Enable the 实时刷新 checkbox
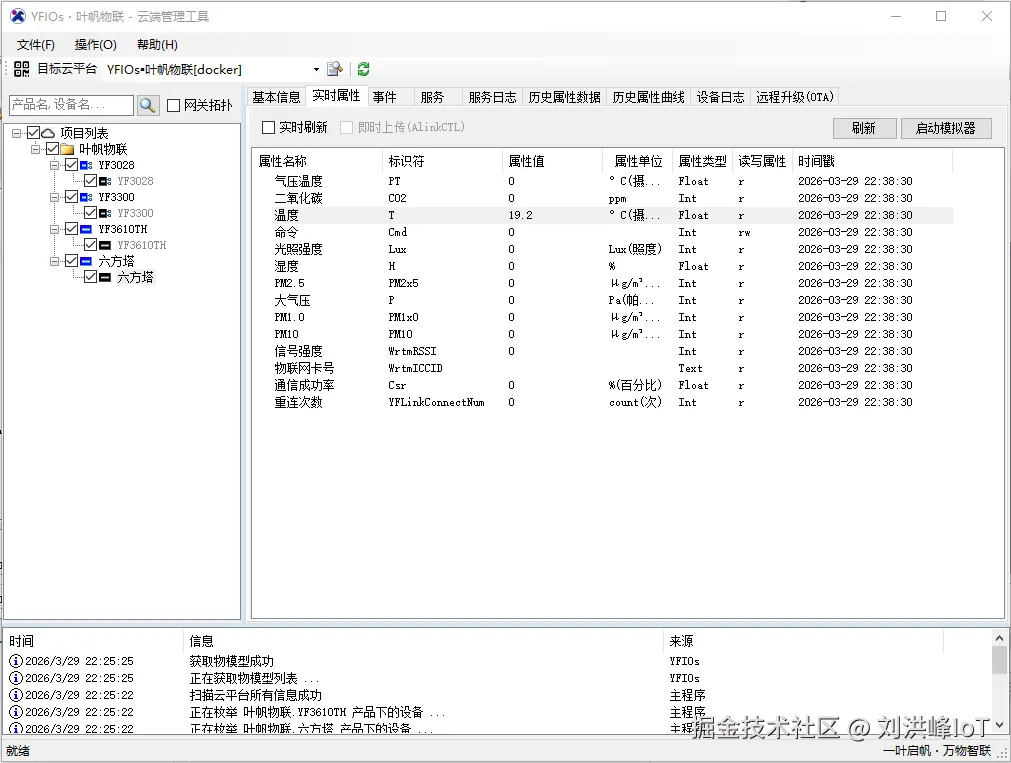 click(266, 127)
